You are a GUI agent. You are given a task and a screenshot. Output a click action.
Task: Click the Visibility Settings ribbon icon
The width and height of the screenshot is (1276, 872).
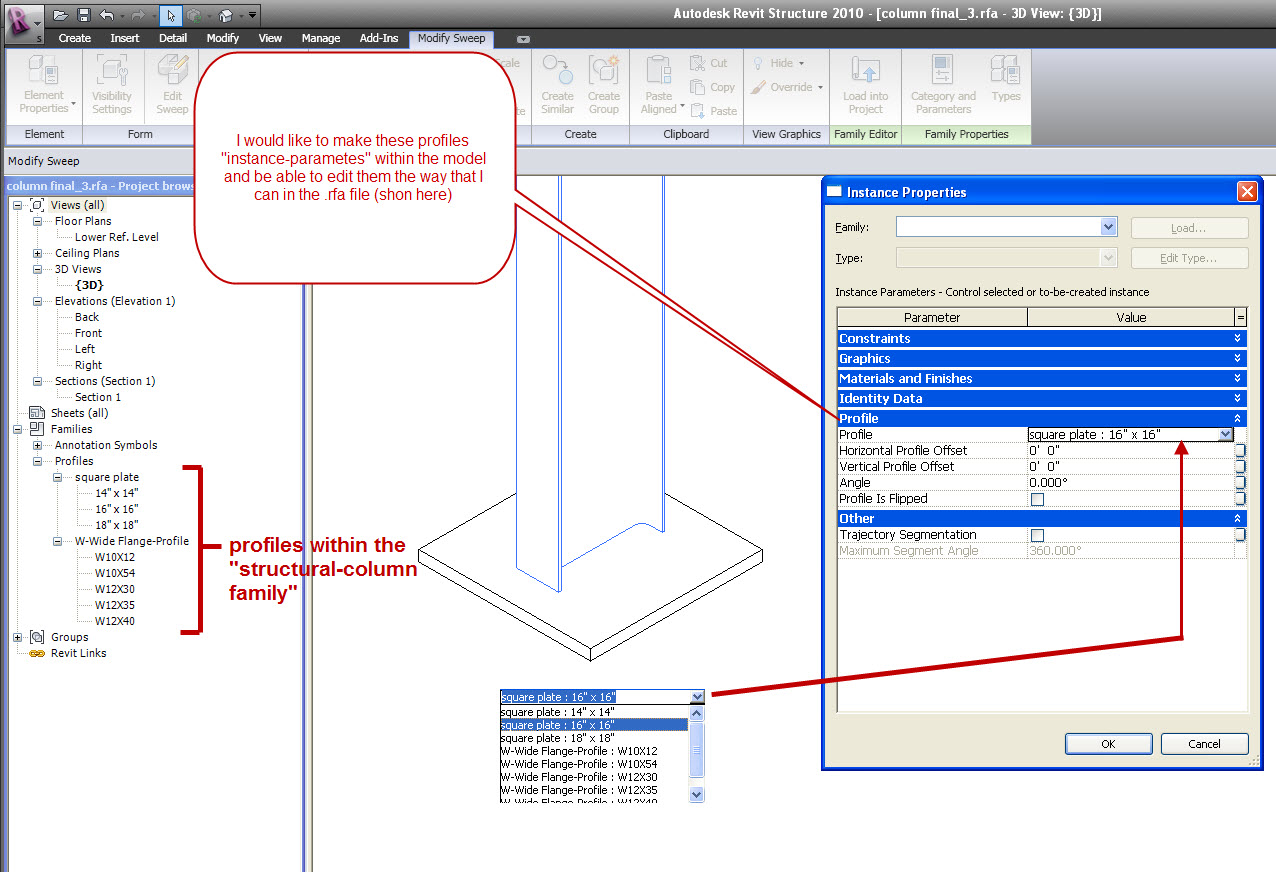point(112,70)
